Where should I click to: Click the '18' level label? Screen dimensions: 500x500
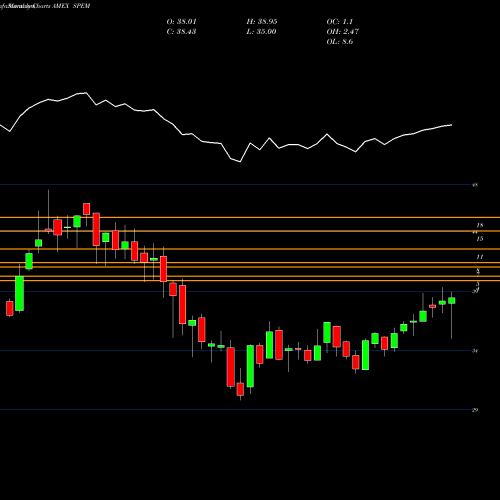pos(480,225)
